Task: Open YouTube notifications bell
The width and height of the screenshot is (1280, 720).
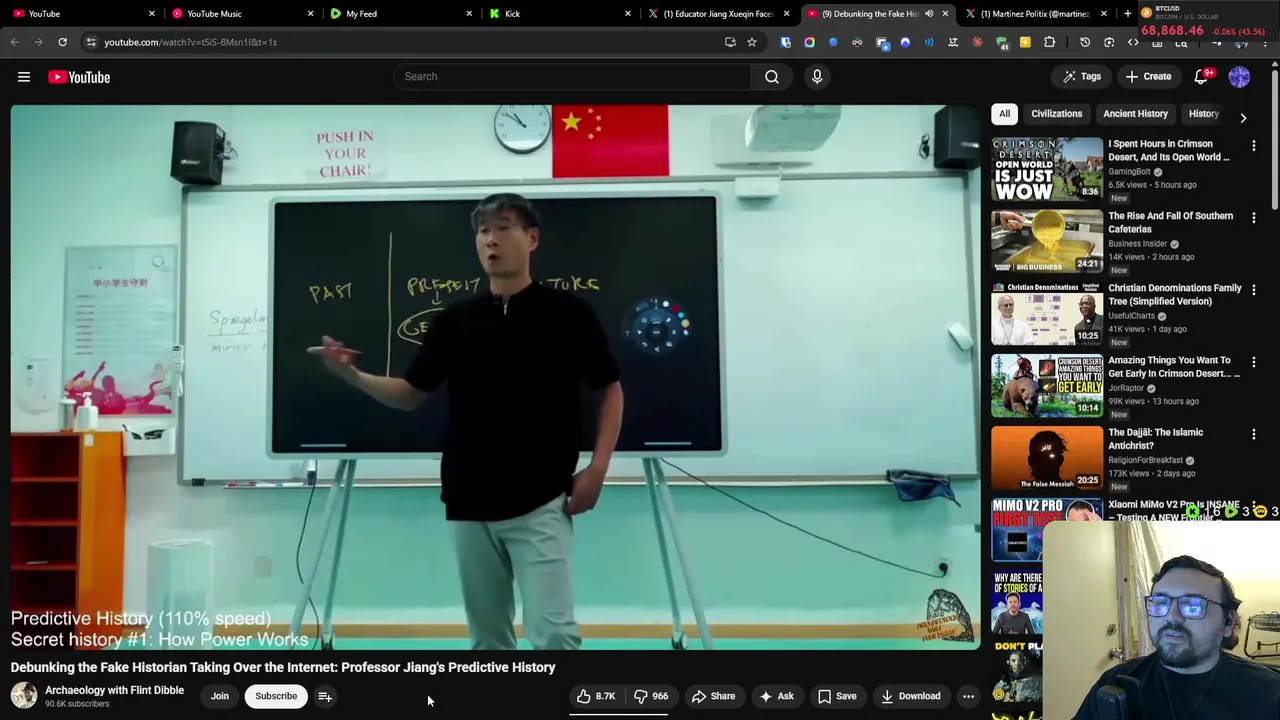Action: pyautogui.click(x=1203, y=77)
